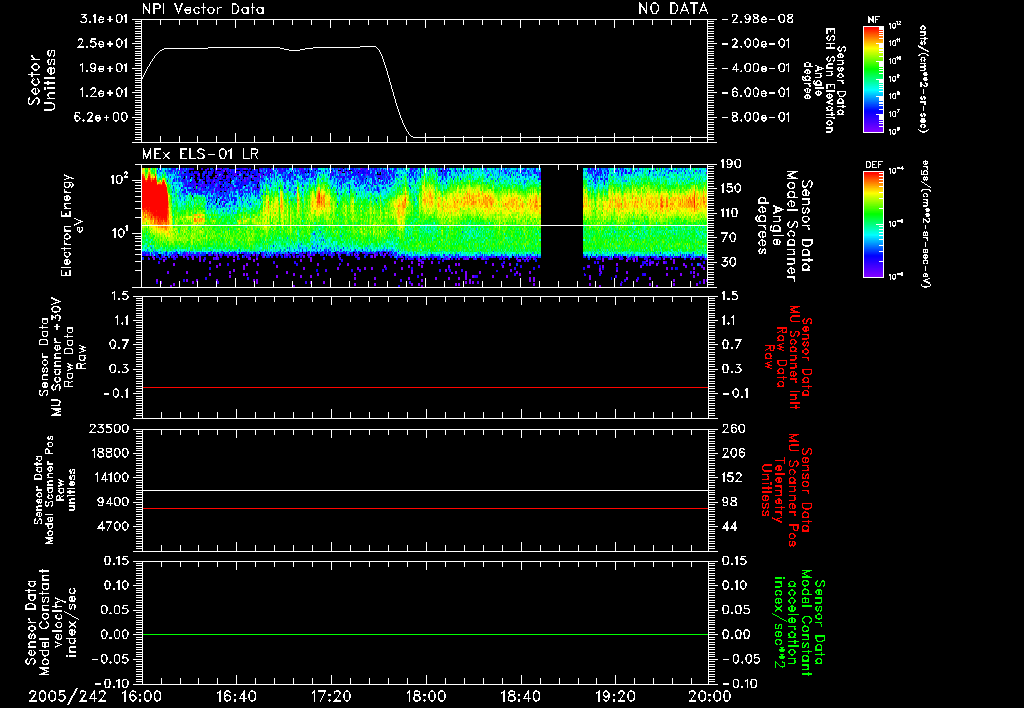Image resolution: width=1024 pixels, height=708 pixels.
Task: Click the "20:00" time tick label
Action: [710, 696]
